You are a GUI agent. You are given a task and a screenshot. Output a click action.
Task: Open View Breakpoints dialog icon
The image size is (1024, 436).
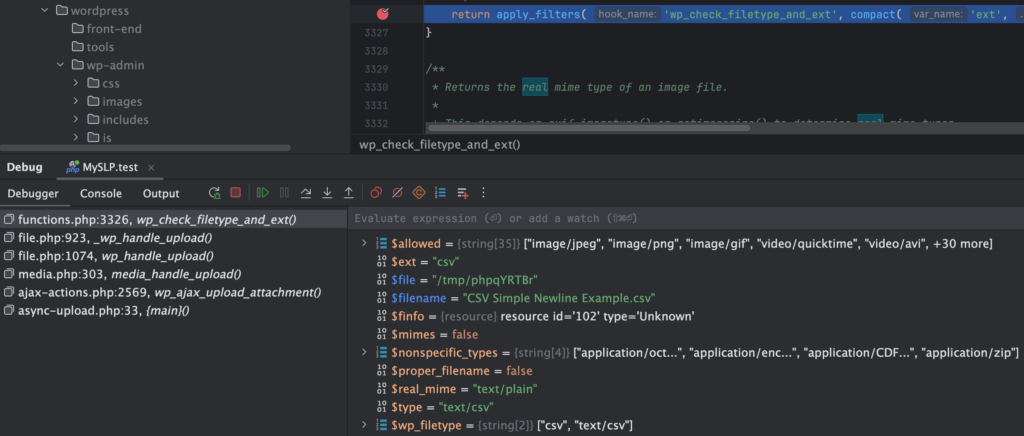coord(376,193)
